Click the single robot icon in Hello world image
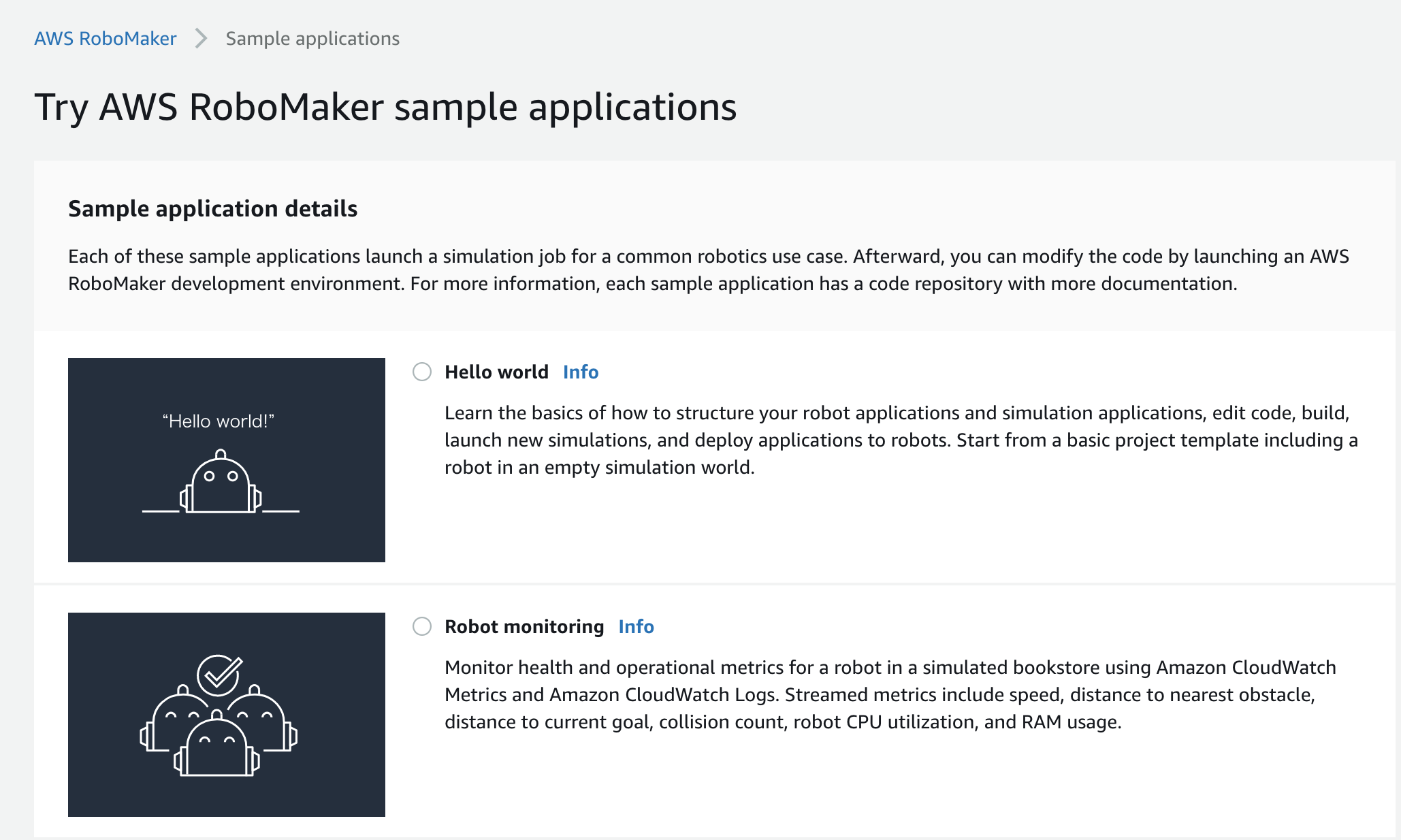The image size is (1401, 840). (x=220, y=483)
